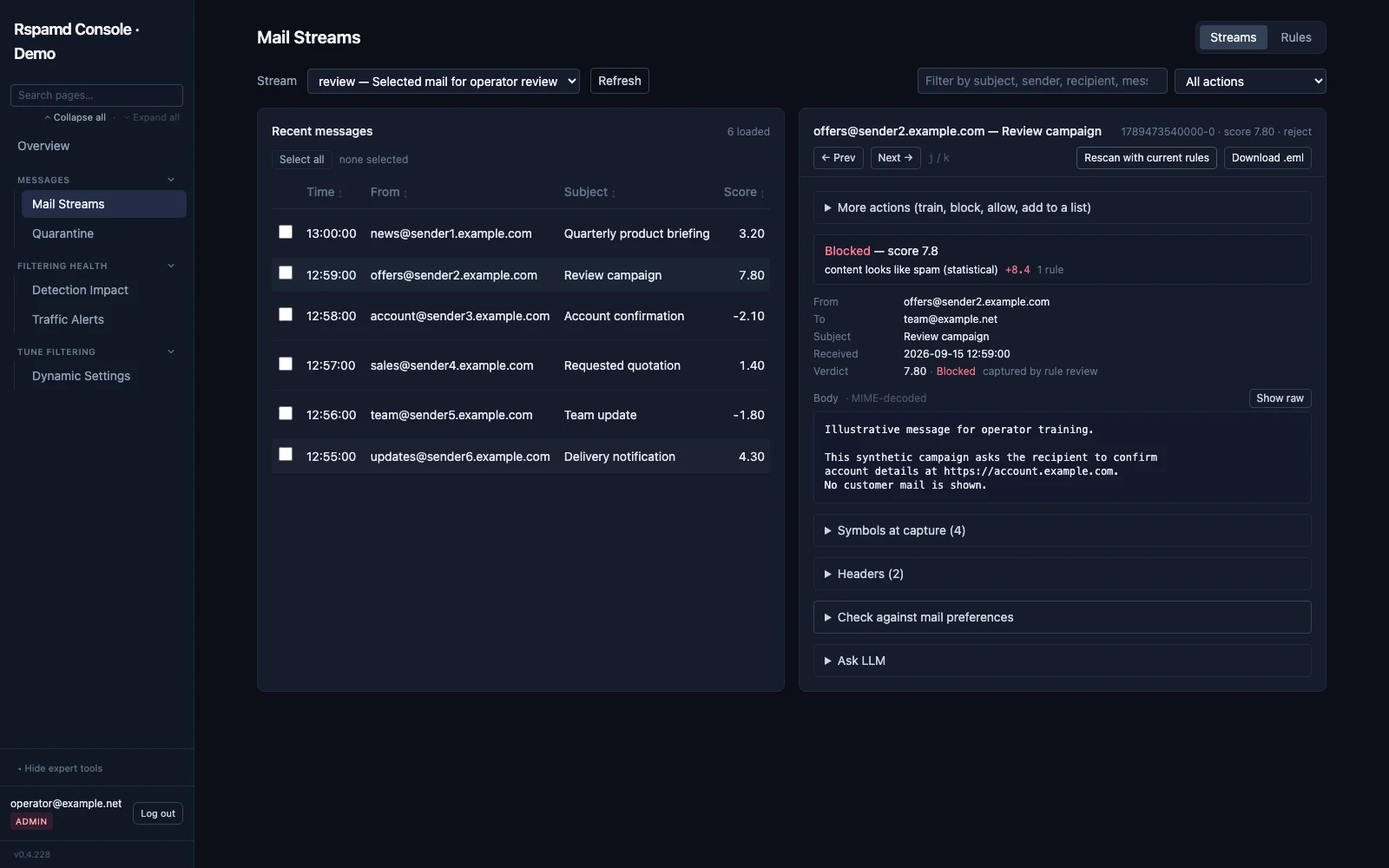Image resolution: width=1389 pixels, height=868 pixels.
Task: Rescan with current rules
Action: tap(1147, 158)
